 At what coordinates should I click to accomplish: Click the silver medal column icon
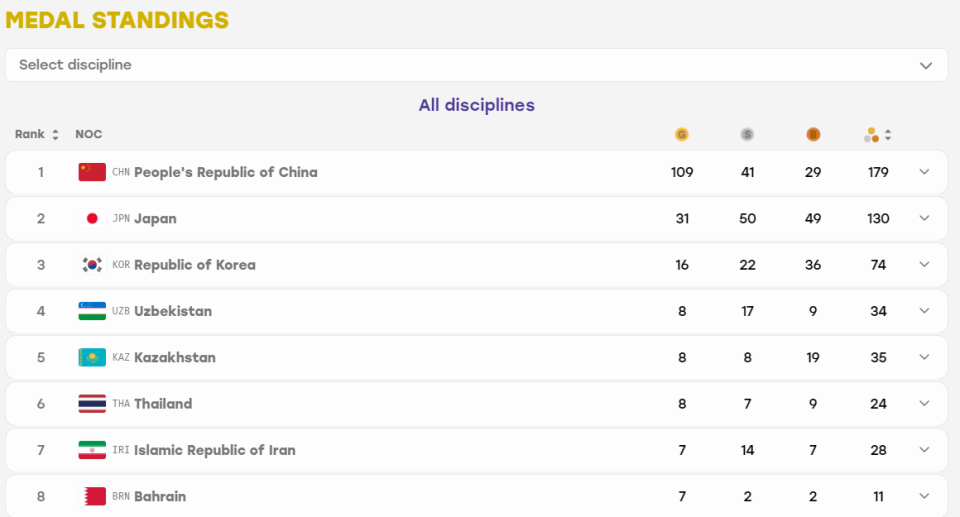[x=747, y=134]
